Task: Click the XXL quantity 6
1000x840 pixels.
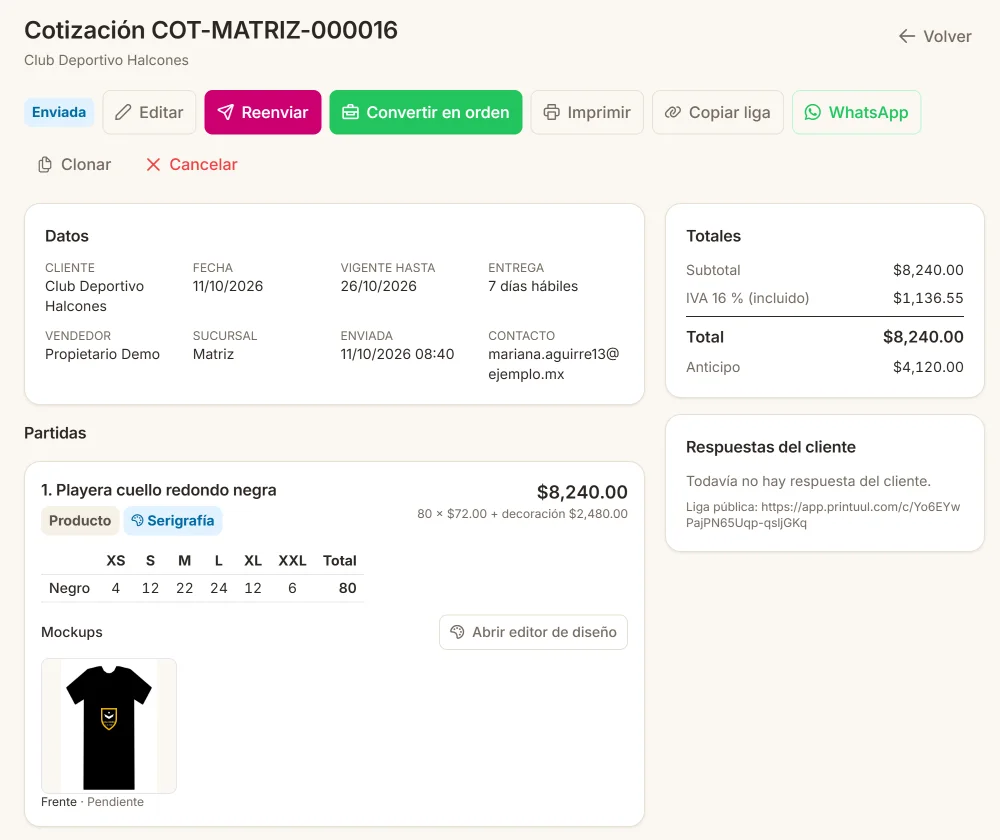Action: click(x=292, y=588)
